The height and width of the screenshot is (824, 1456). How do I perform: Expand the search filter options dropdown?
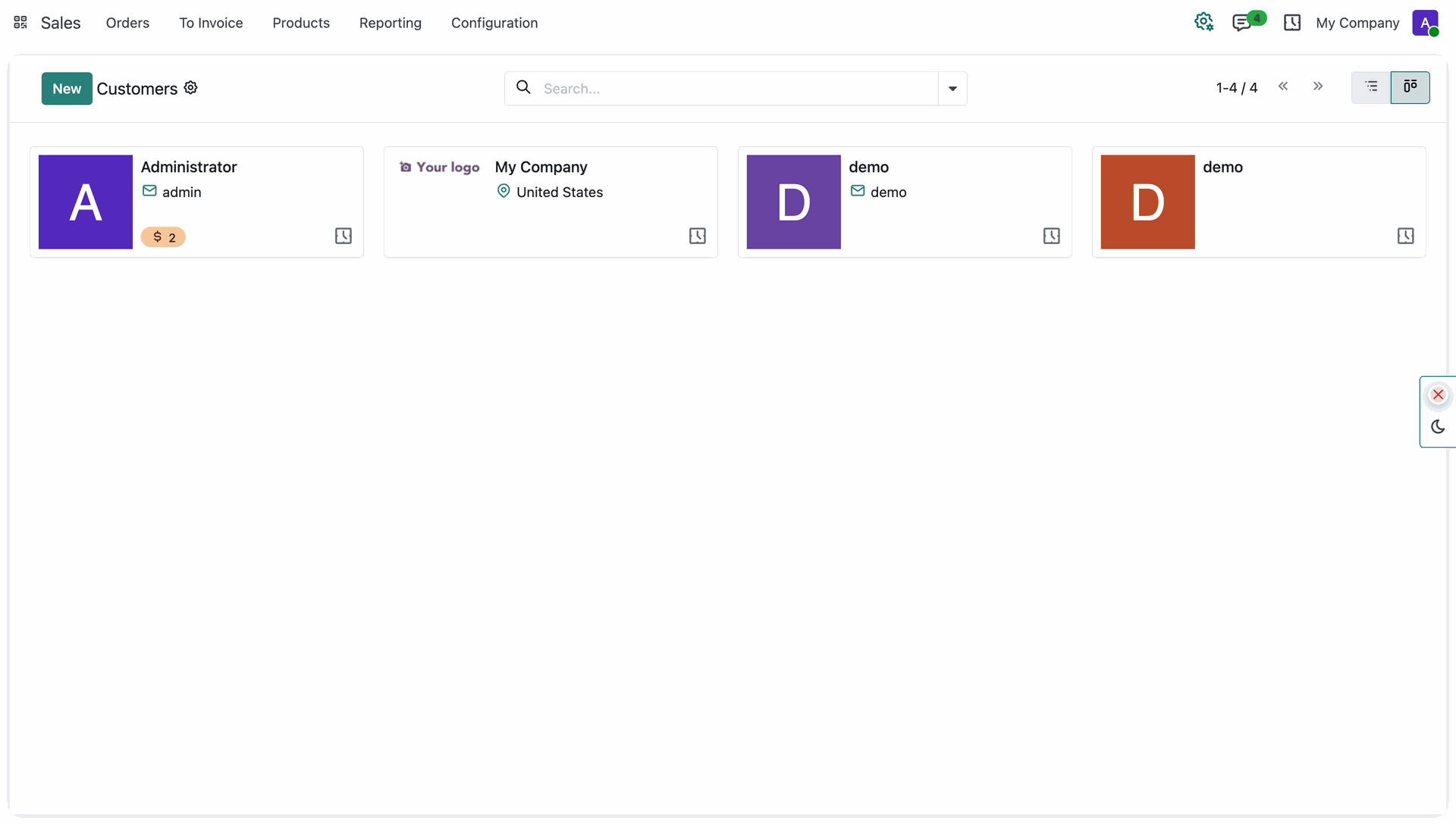click(x=952, y=89)
